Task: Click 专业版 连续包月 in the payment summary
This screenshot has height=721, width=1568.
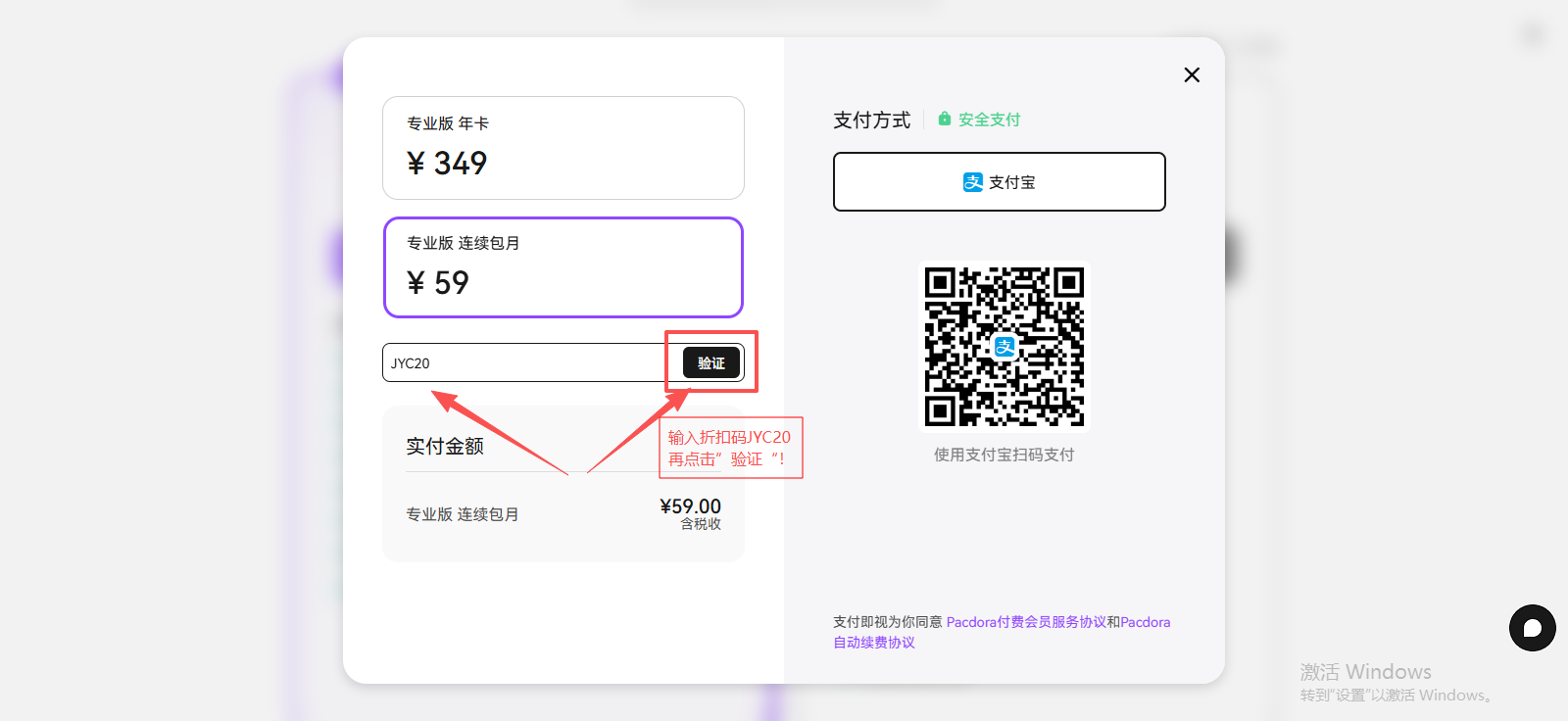Action: (463, 514)
